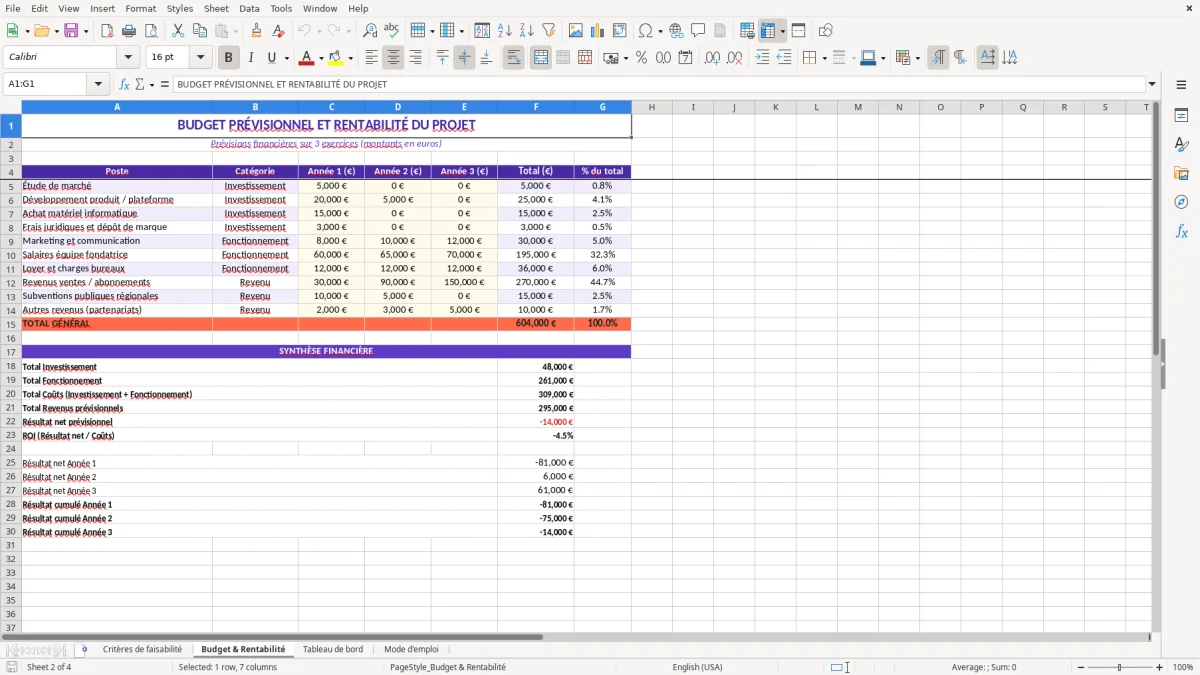Toggle Align Left button

tap(371, 58)
